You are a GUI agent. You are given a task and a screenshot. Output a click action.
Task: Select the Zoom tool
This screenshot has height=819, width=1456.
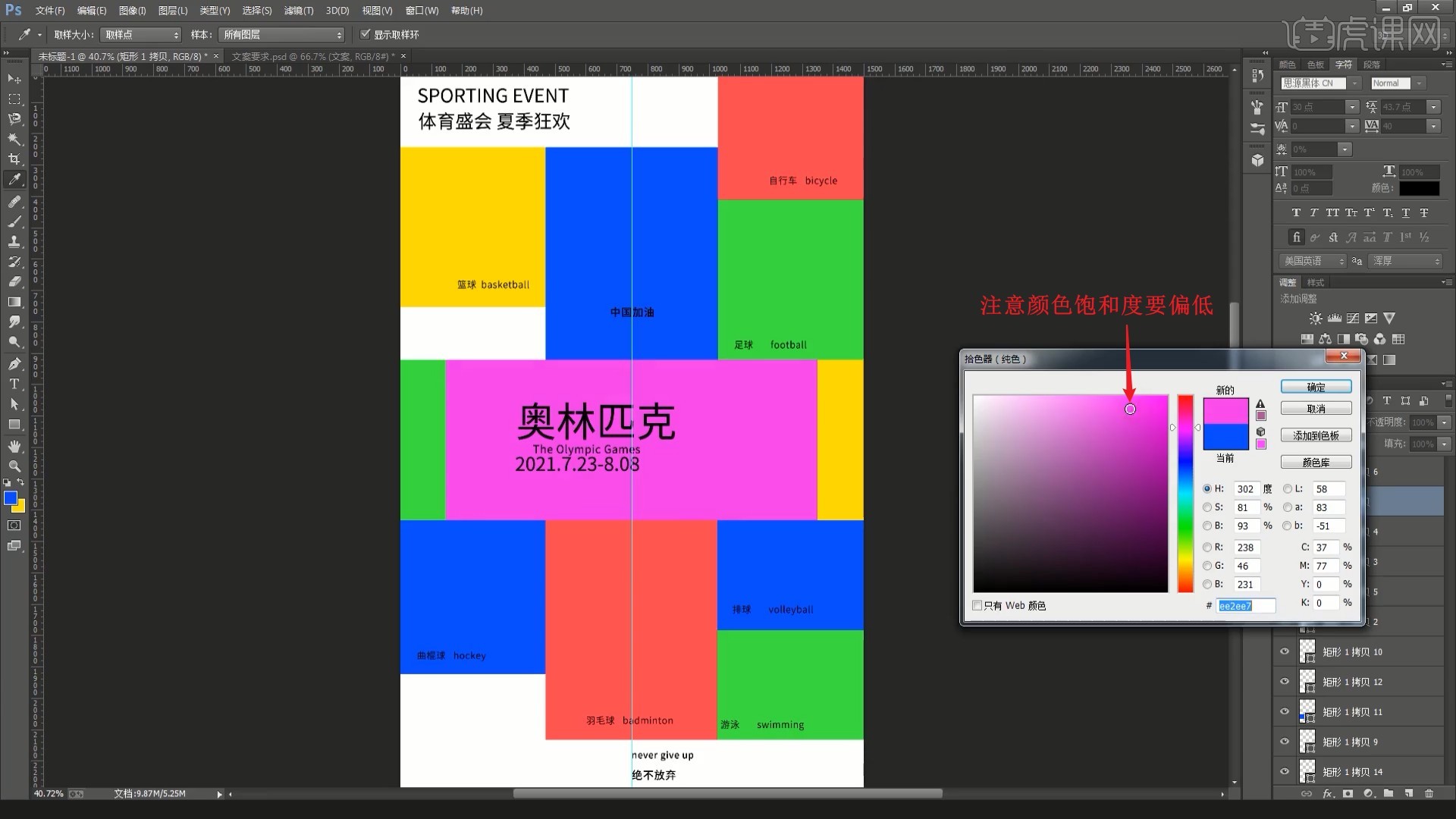tap(14, 466)
